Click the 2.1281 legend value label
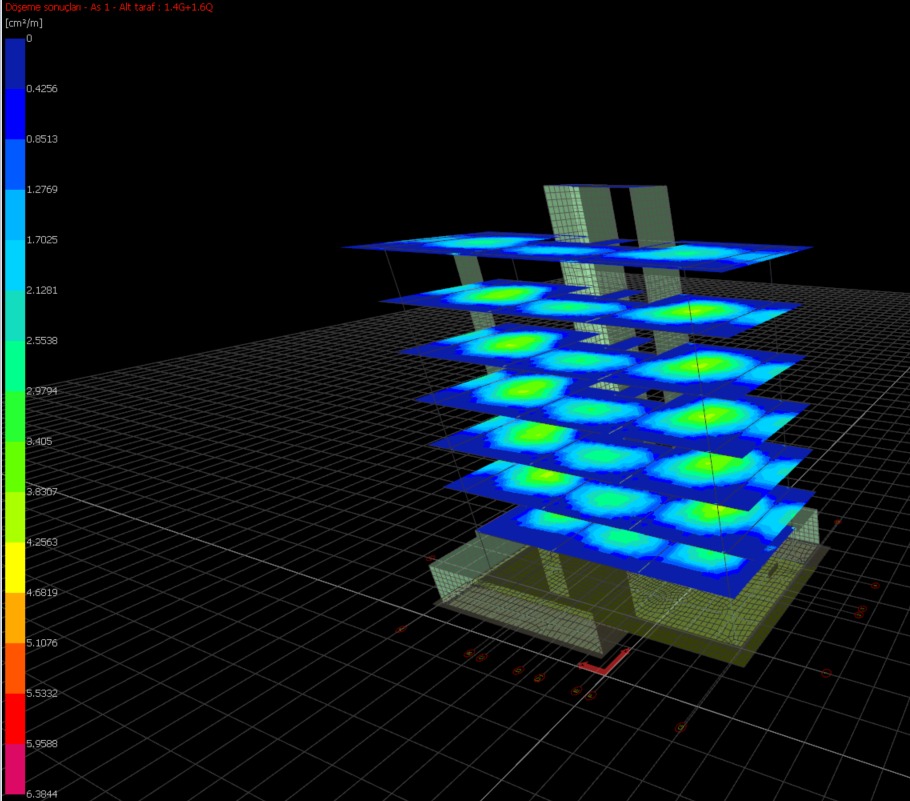 [43, 290]
